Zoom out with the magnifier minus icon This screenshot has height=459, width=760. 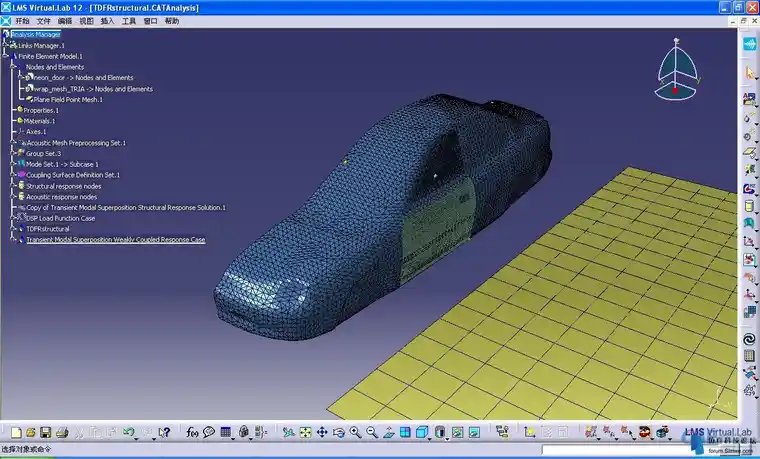tap(372, 432)
